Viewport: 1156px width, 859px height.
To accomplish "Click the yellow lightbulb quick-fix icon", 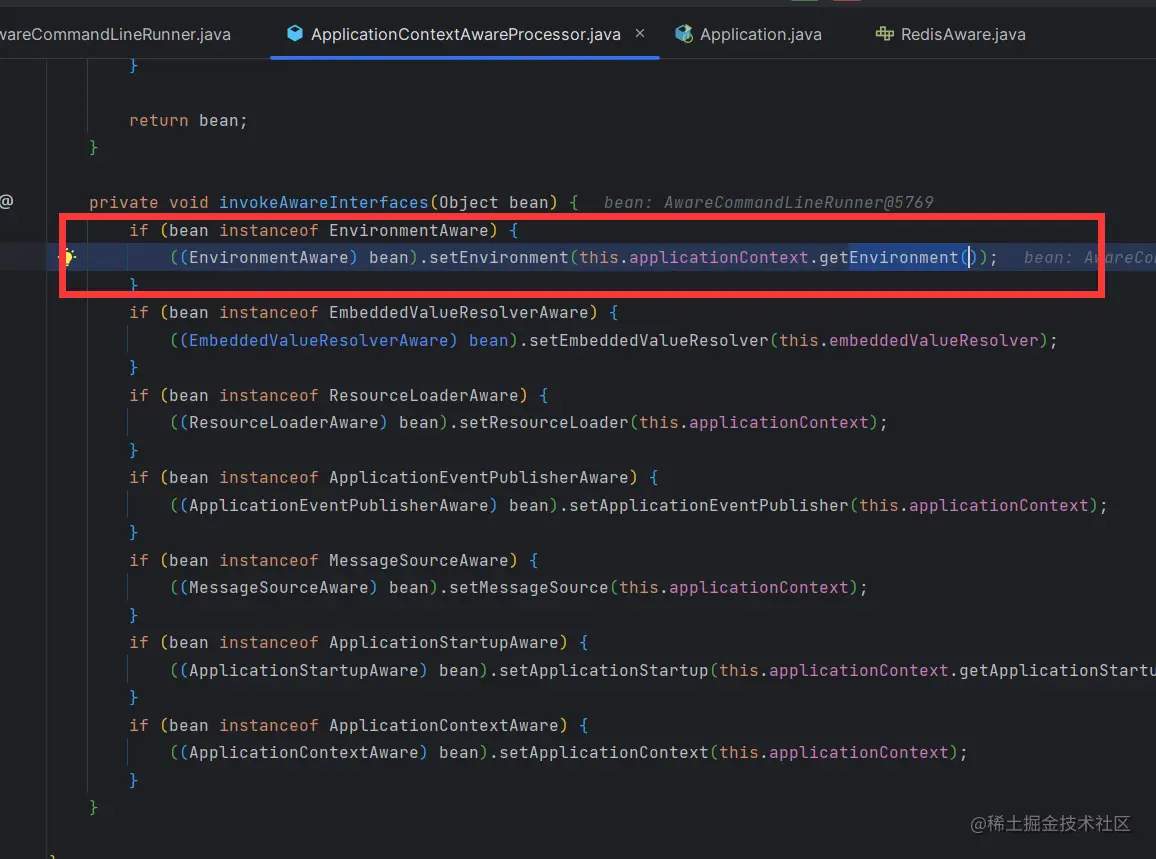I will (67, 257).
